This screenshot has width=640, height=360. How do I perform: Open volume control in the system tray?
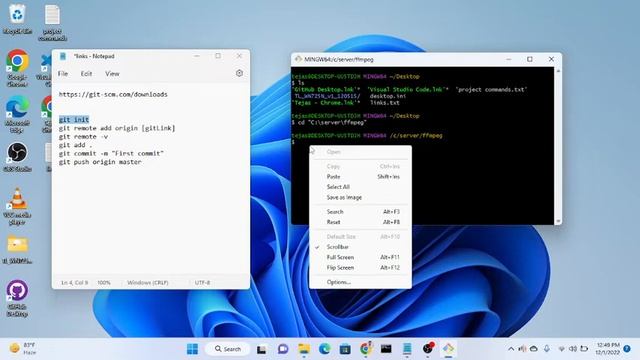click(x=573, y=349)
